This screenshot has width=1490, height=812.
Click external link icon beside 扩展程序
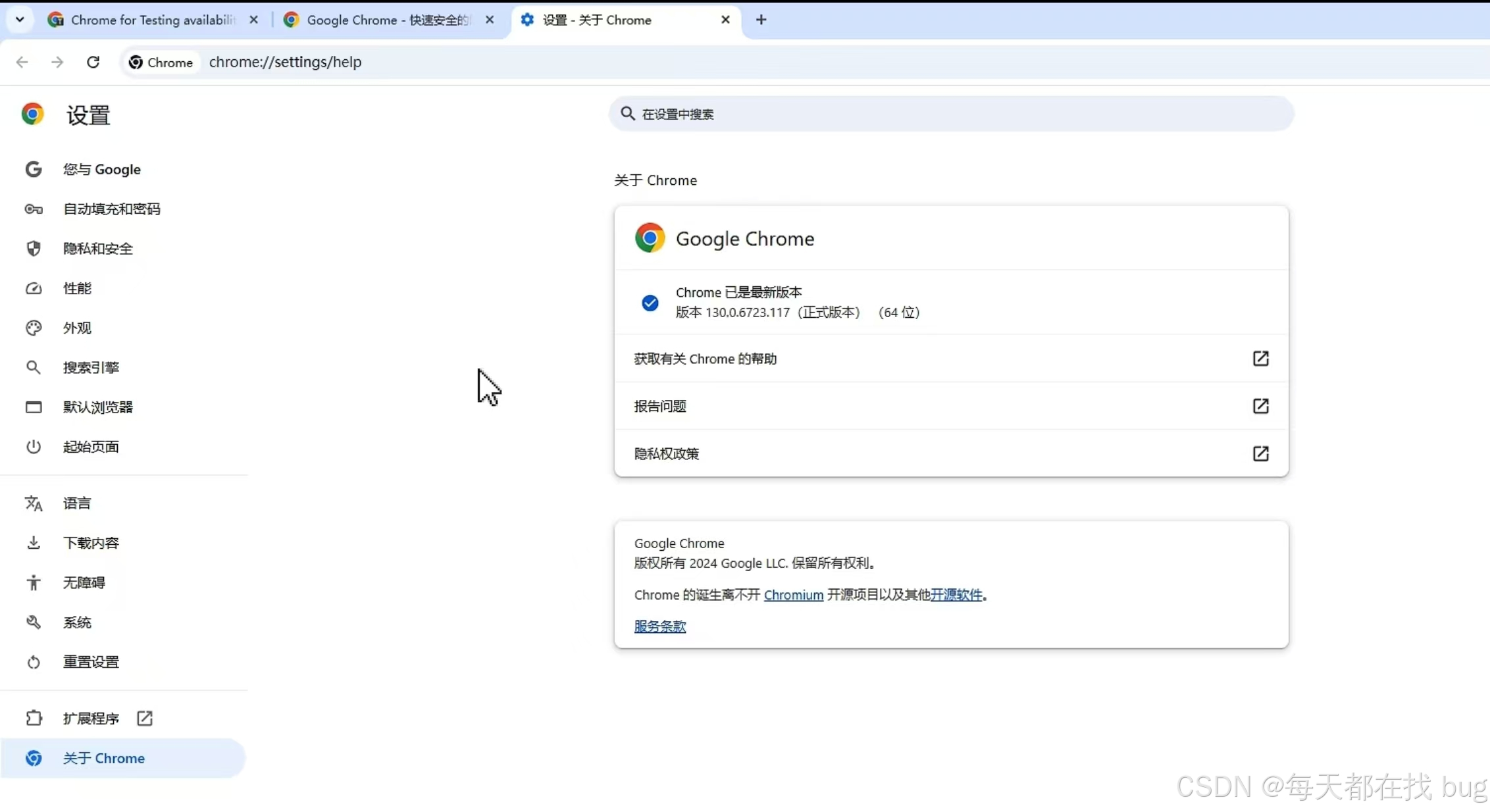click(x=145, y=719)
